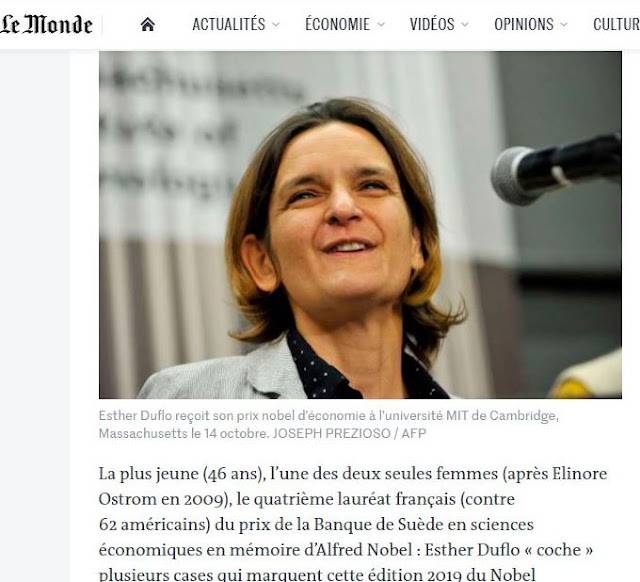Viewport: 640px width, 582px height.
Task: Click the photo of Esther Duflo
Action: coord(360,224)
